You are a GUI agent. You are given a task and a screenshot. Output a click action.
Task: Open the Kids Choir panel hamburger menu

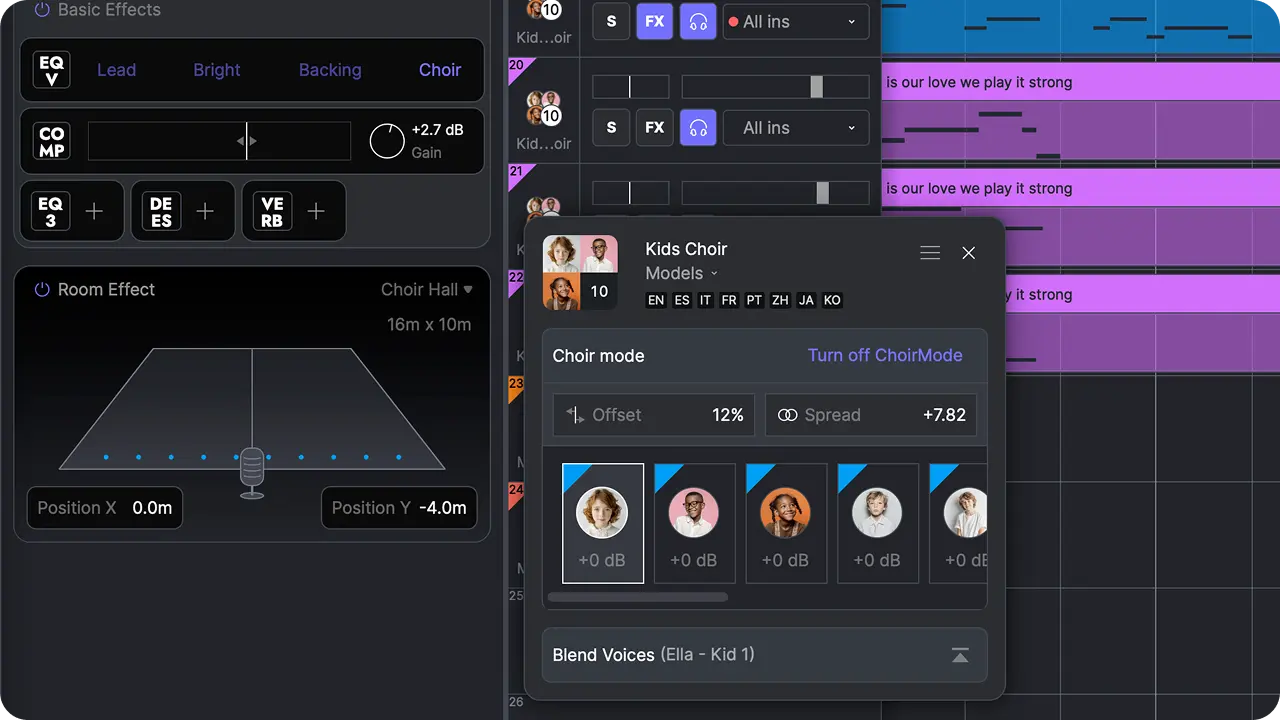pyautogui.click(x=930, y=253)
